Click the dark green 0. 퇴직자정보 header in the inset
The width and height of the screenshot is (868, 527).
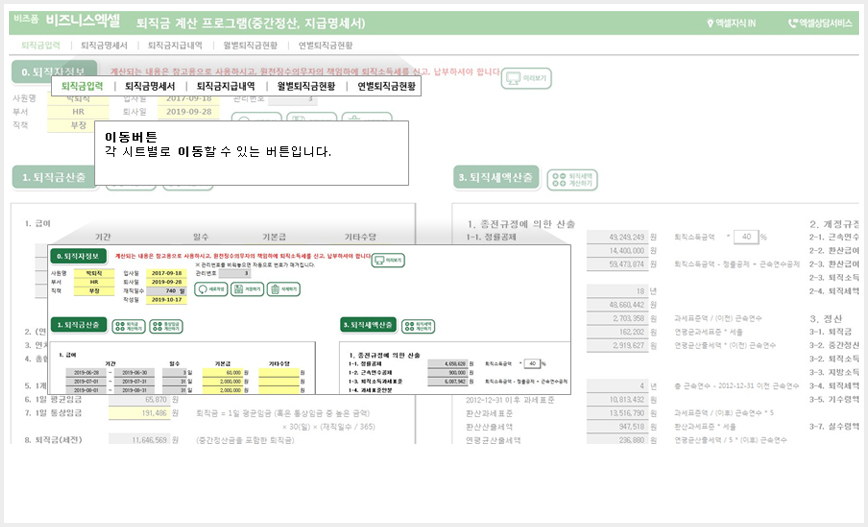click(x=78, y=256)
